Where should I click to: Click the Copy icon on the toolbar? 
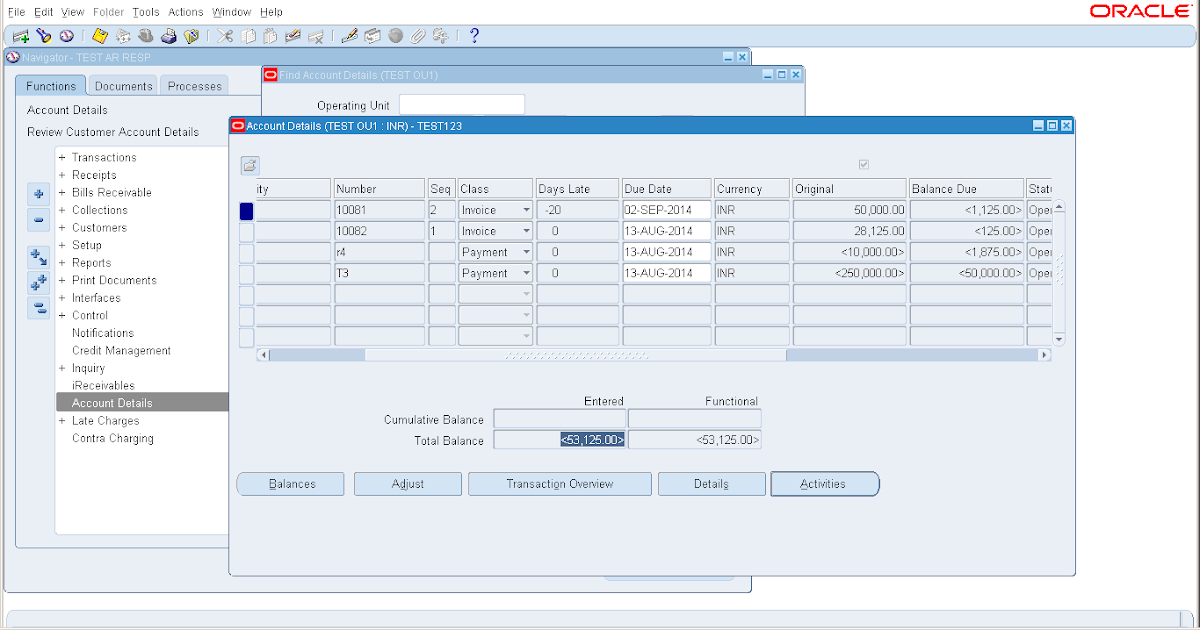pos(250,35)
